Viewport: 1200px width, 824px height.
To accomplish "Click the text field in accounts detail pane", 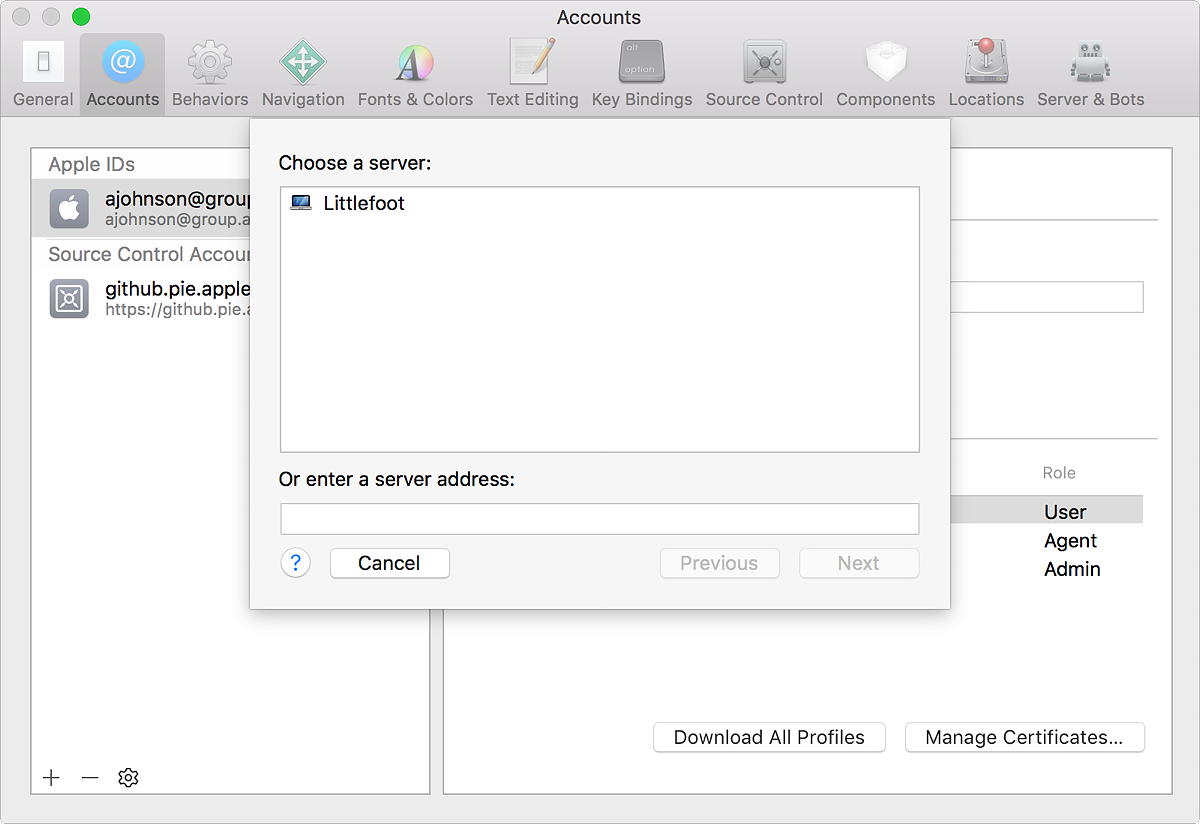I will coord(1046,297).
